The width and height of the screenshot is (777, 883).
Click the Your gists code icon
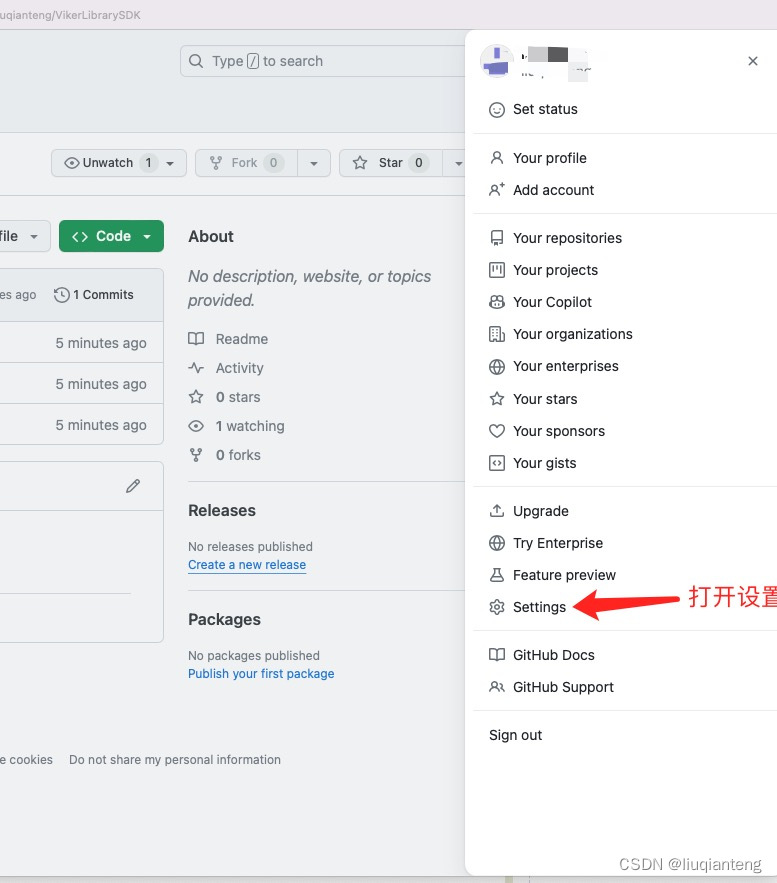497,463
